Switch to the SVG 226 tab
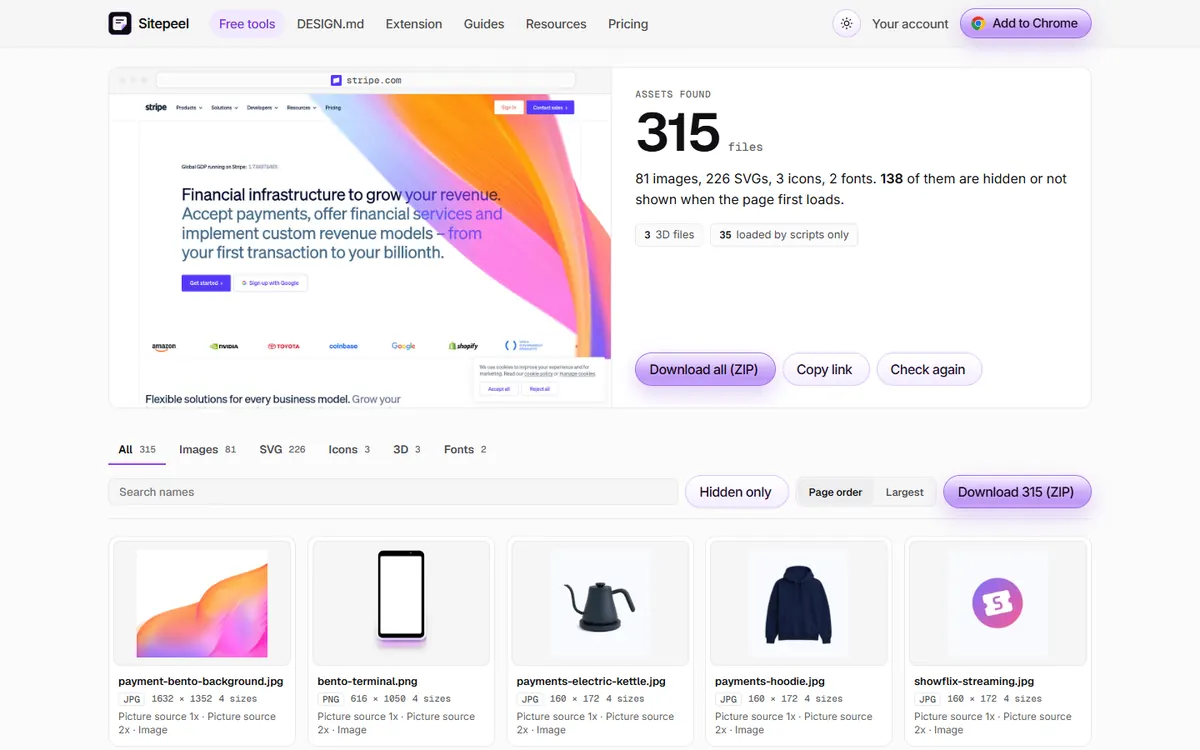This screenshot has height=750, width=1200. click(282, 450)
